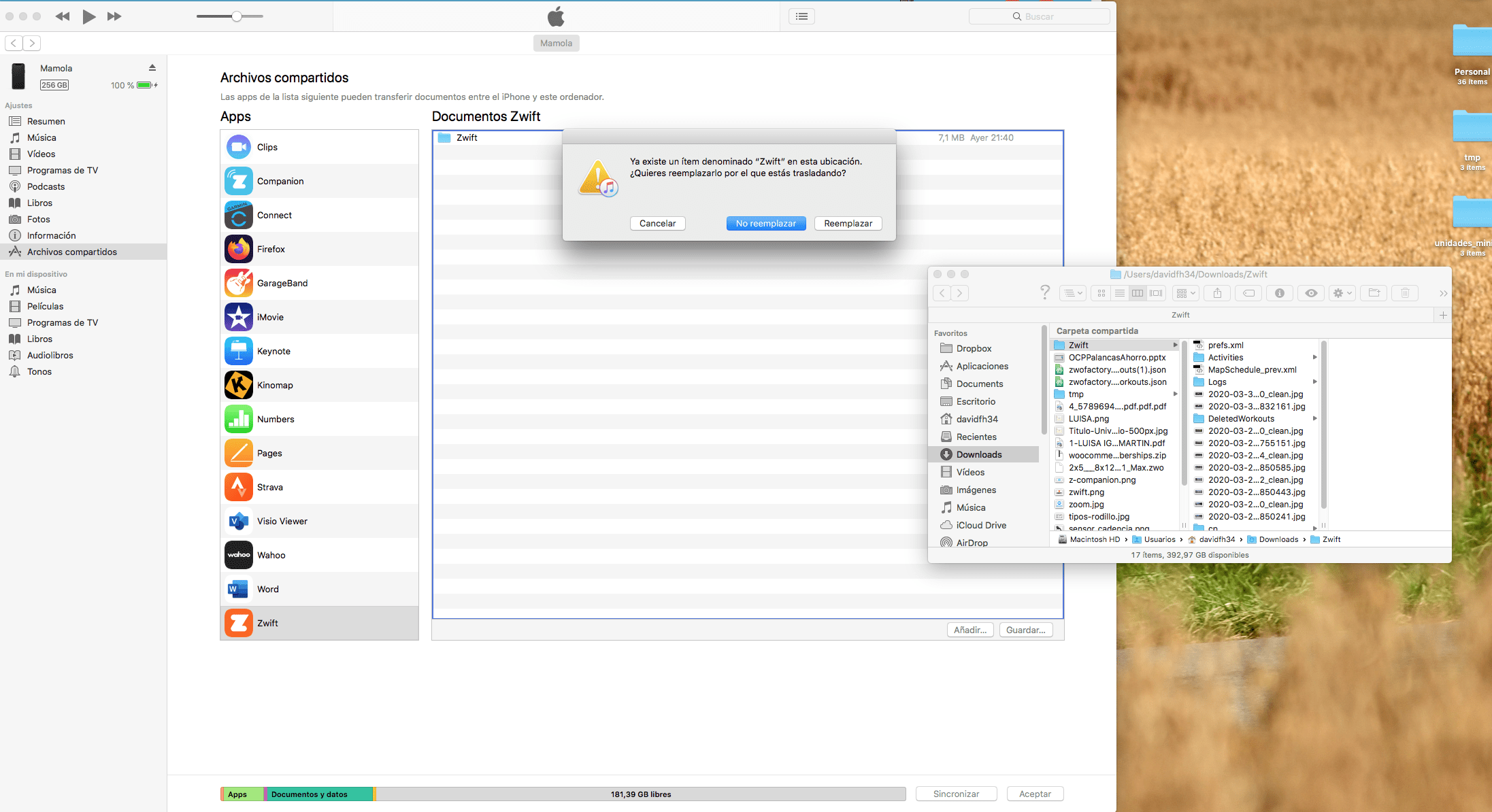
Task: Expand the Logs folder arrow in Finder
Action: tap(1314, 382)
